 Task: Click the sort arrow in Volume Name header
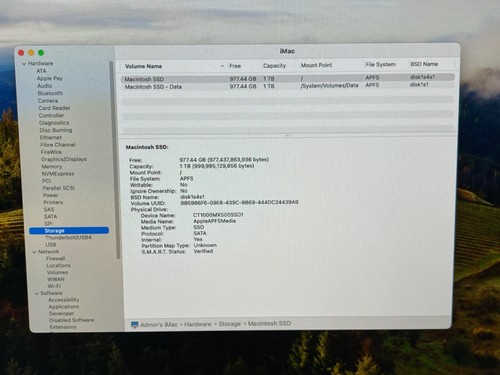(222, 66)
